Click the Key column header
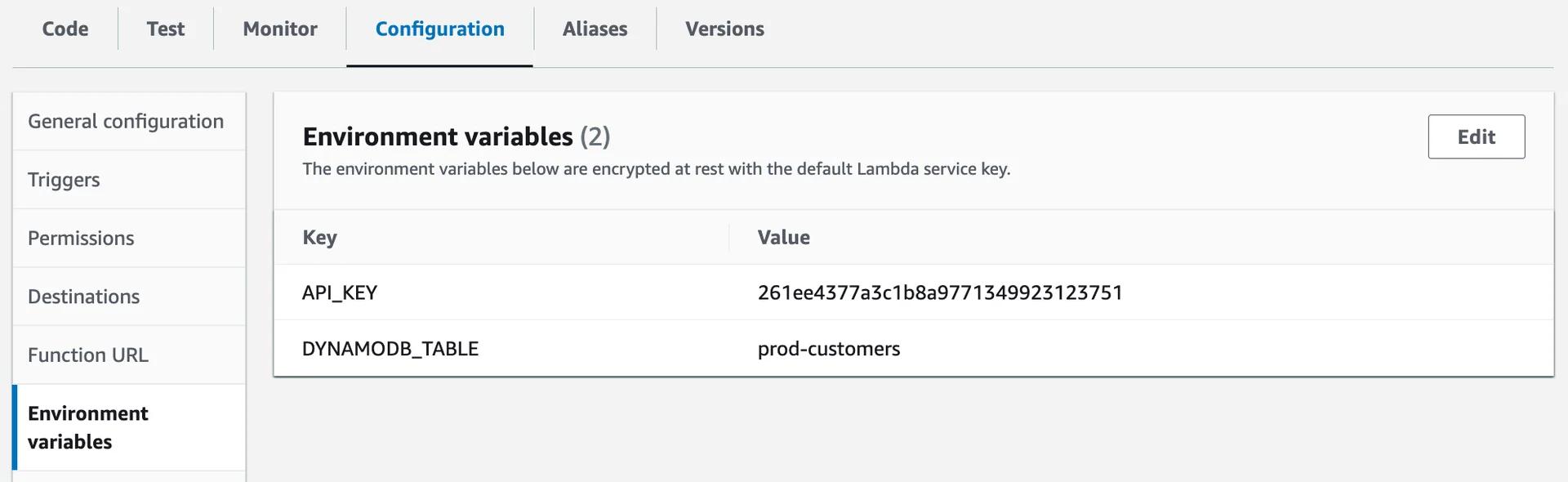The height and width of the screenshot is (482, 1568). 319,238
